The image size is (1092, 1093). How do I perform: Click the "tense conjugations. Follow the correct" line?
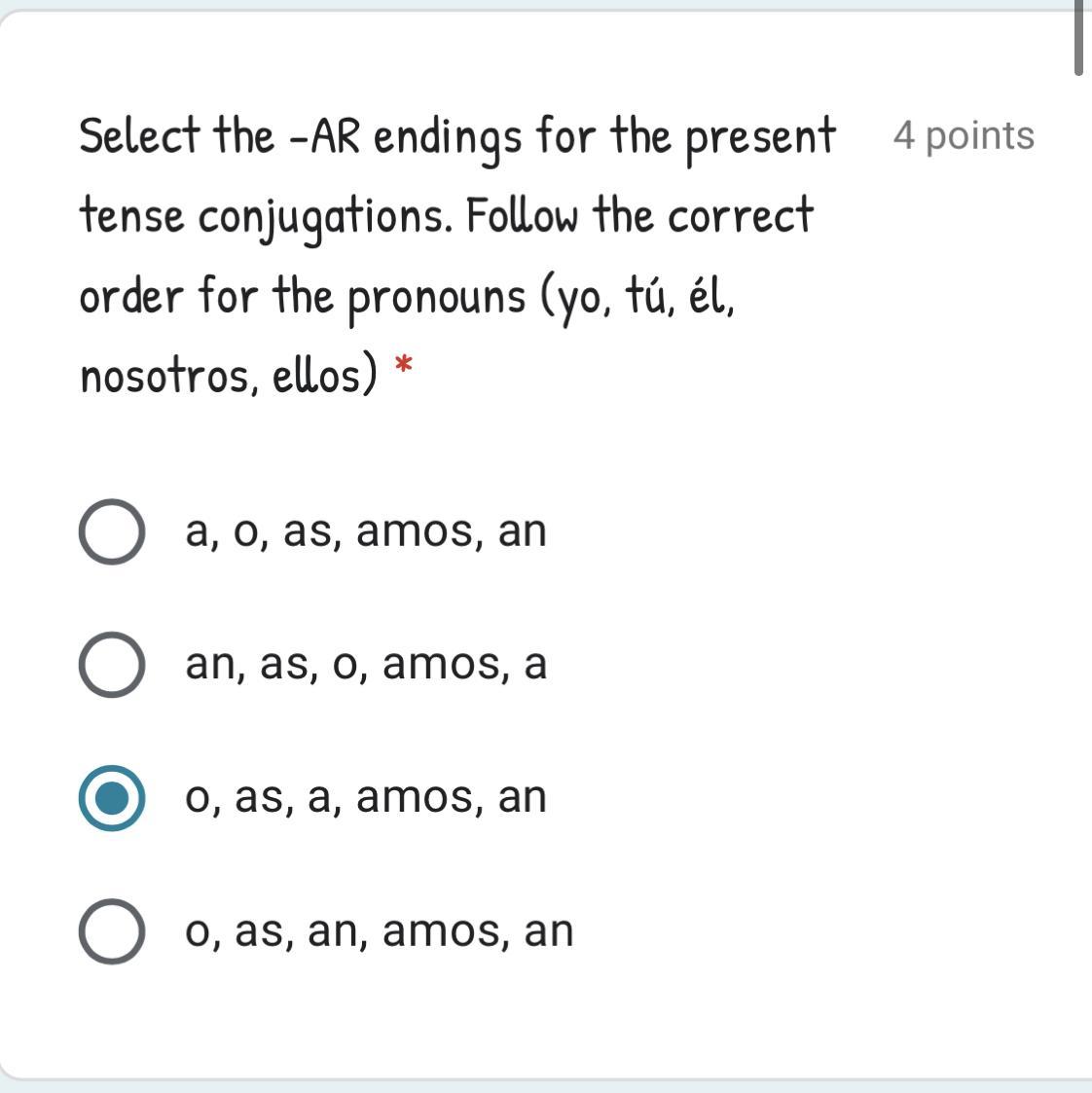pos(446,216)
